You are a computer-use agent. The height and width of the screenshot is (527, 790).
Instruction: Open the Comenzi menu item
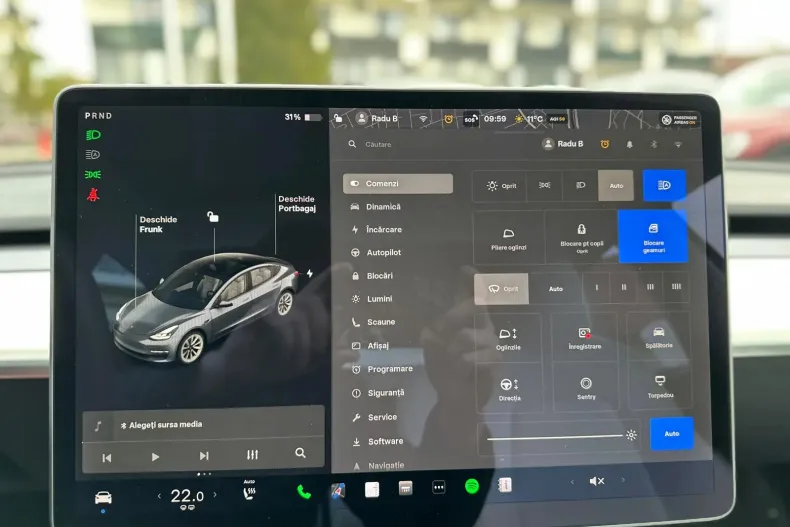coord(398,183)
